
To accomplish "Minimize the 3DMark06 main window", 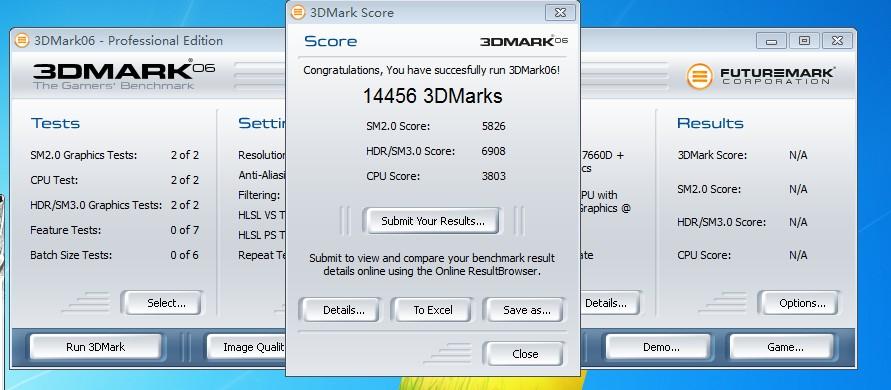I will (x=771, y=41).
